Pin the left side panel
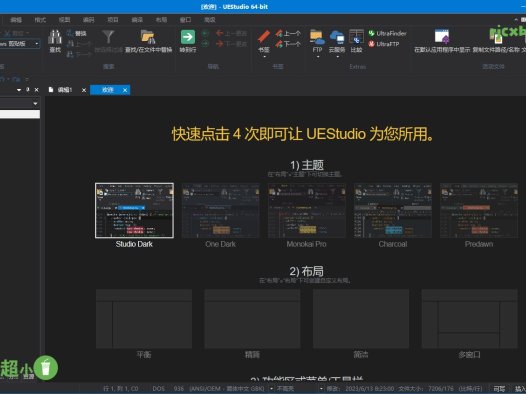This screenshot has width=526, height=394. click(x=28, y=90)
